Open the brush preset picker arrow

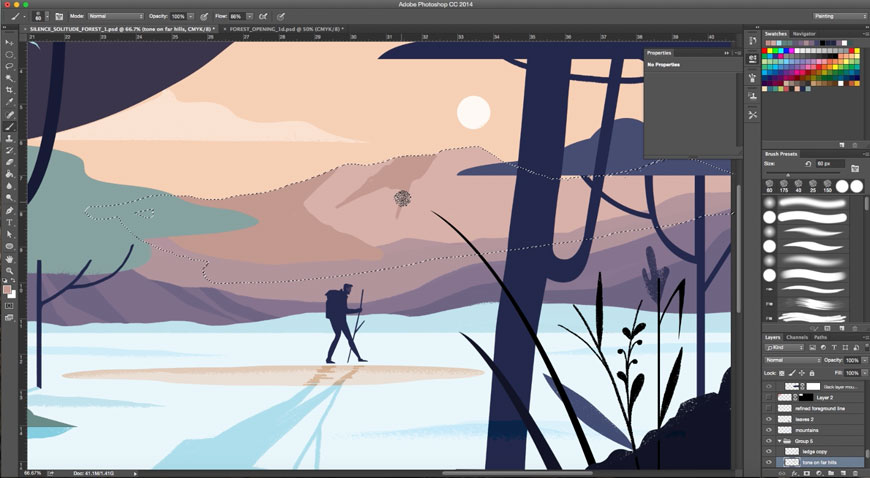point(46,17)
